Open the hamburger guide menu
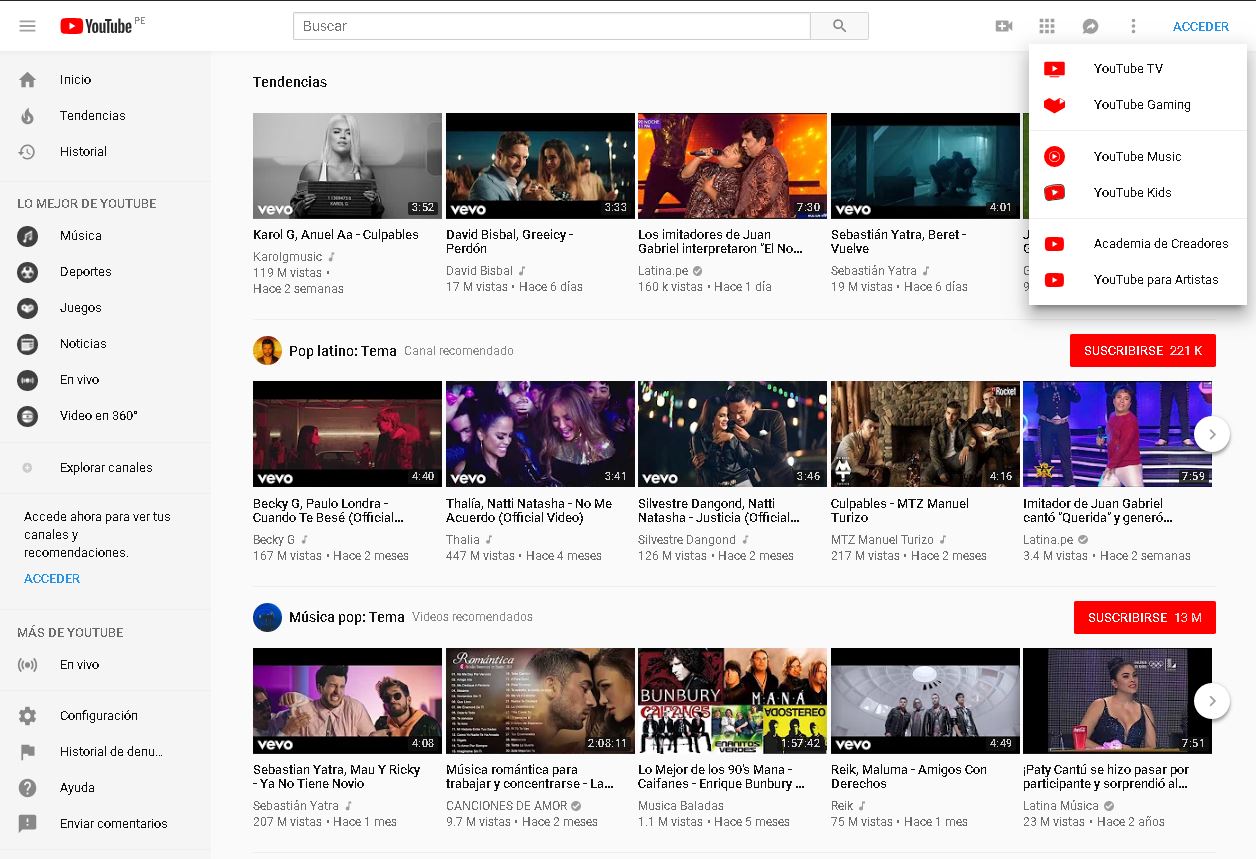1256x859 pixels. point(27,26)
